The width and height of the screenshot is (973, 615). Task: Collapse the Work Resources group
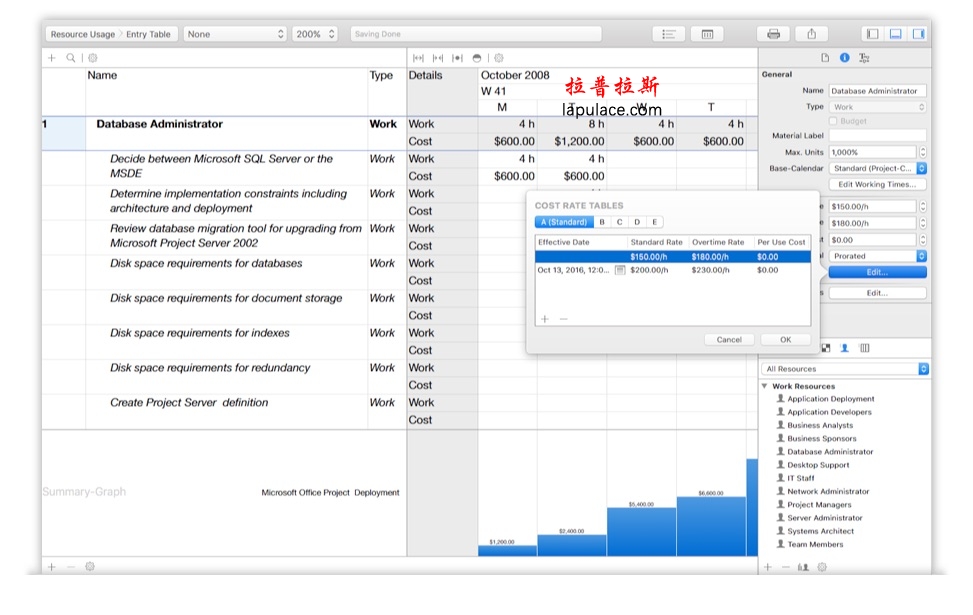(x=764, y=386)
